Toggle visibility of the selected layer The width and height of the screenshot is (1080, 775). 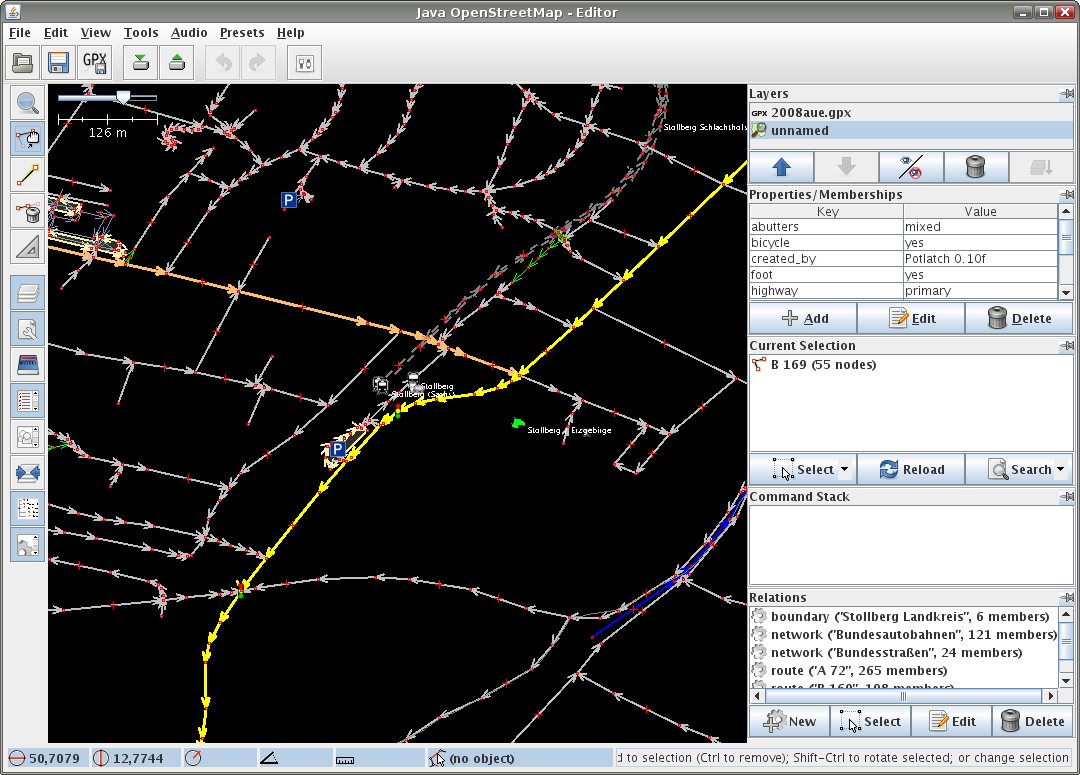click(x=911, y=167)
